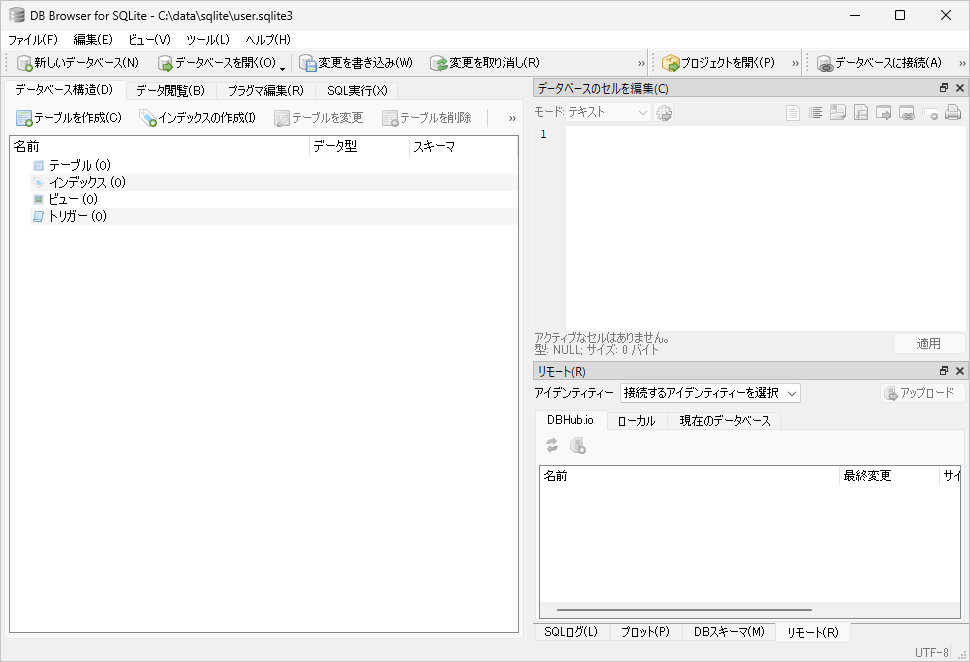
Task: Open the ヘルプ(H) menu
Action: pyautogui.click(x=268, y=40)
